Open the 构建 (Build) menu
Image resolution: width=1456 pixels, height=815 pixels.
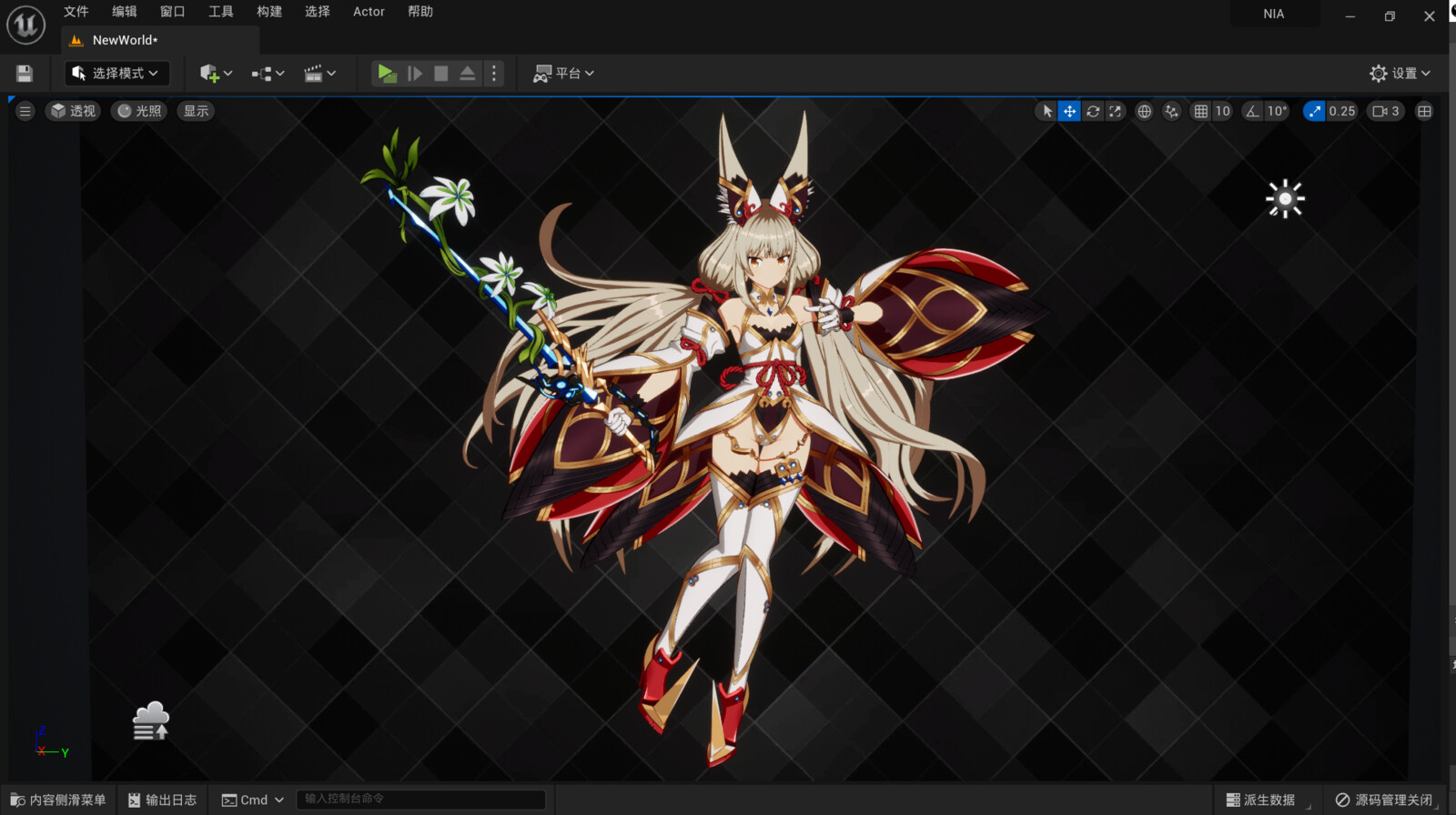pos(269,12)
